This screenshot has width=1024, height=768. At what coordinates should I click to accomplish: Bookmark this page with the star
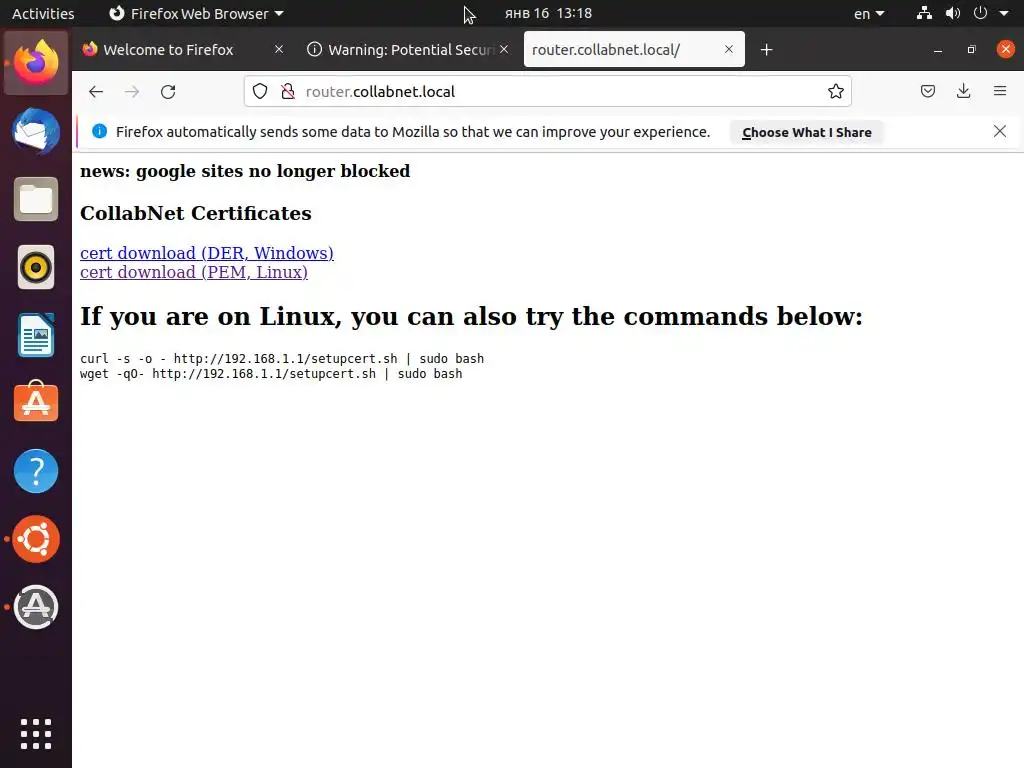tap(835, 91)
